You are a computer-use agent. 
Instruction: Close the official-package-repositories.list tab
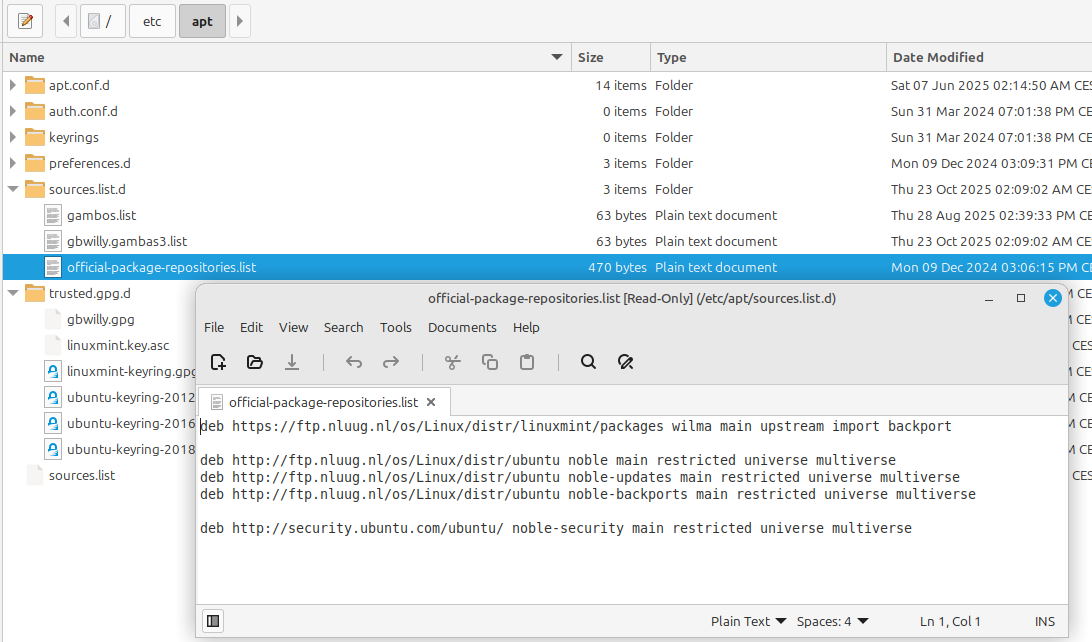click(431, 402)
